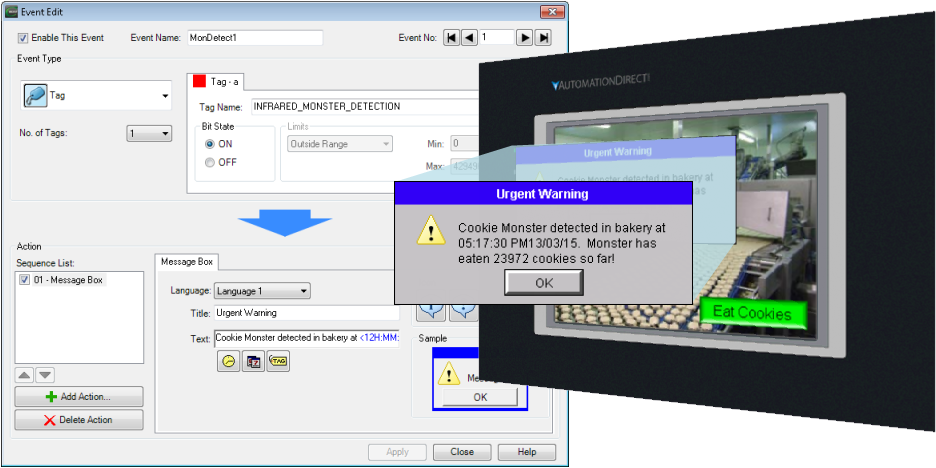Click OK in Sample preview

click(480, 397)
